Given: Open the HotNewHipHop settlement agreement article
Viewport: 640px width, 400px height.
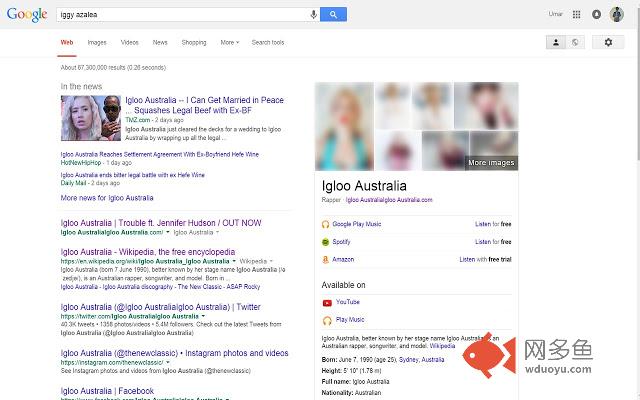Looking at the screenshot, I should click(160, 154).
